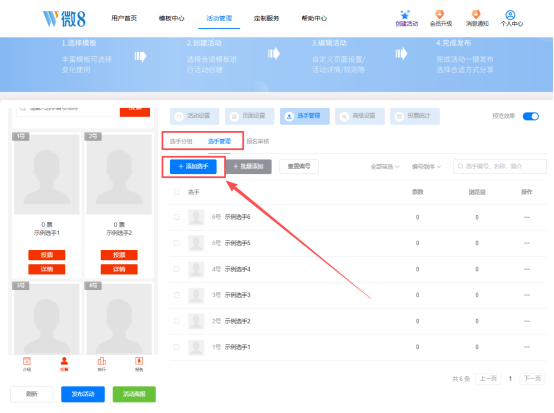Viewport: 554px width, 413px height.
Task: Tap 投票 person icon in preview bar
Action: (64, 361)
